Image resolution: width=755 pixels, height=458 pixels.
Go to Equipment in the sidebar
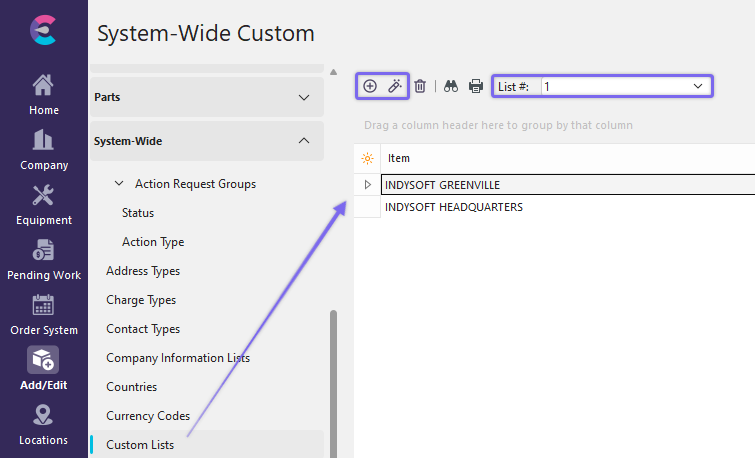click(x=43, y=205)
